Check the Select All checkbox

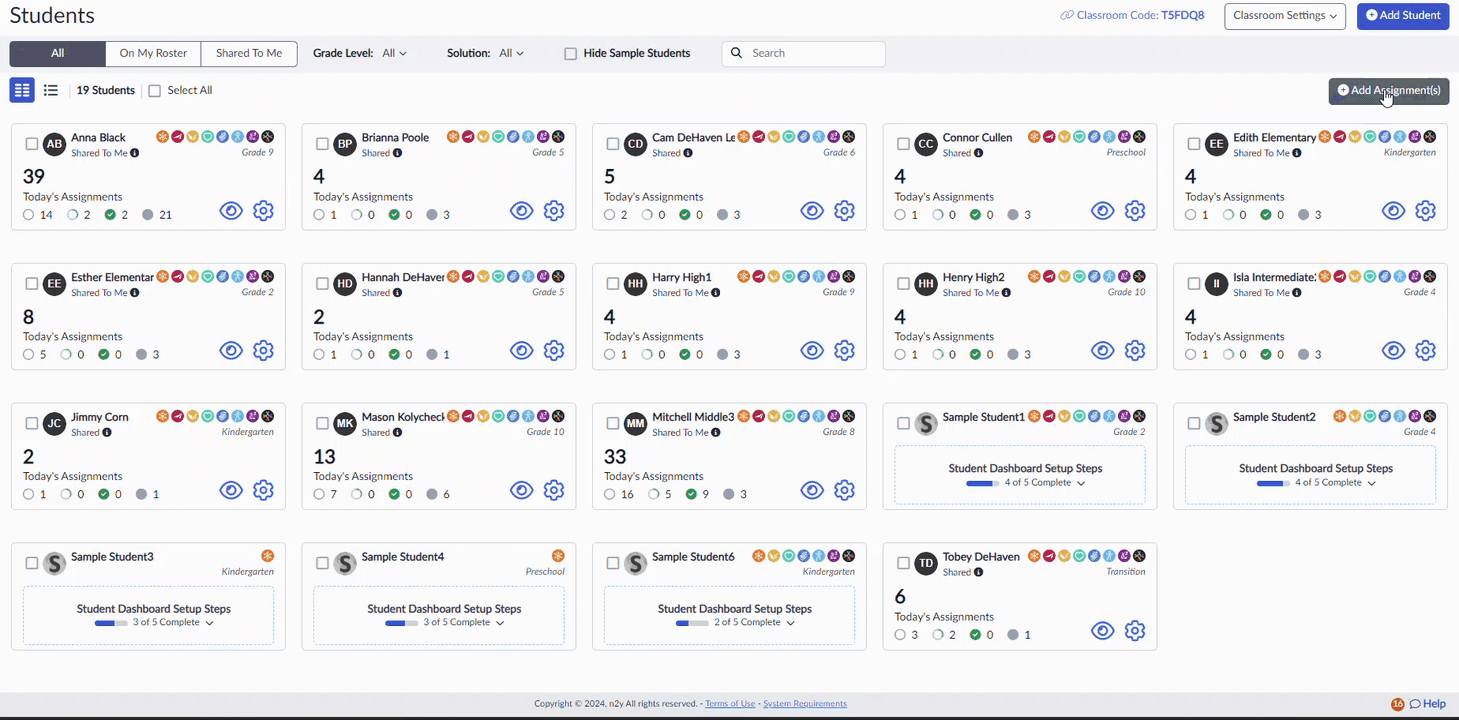pos(155,91)
